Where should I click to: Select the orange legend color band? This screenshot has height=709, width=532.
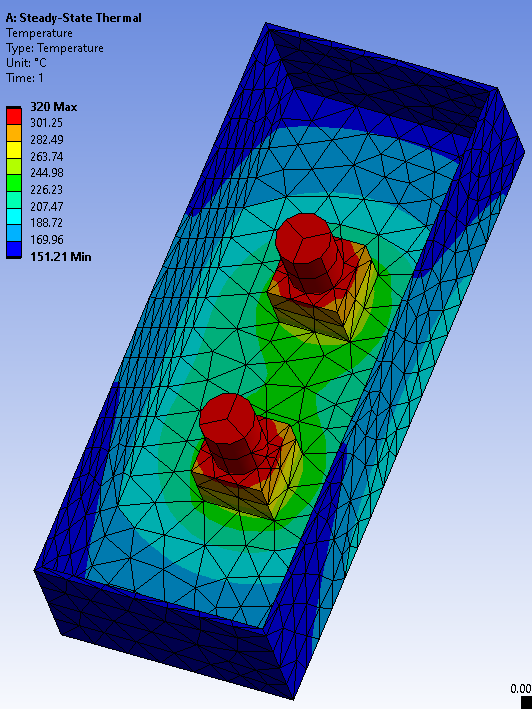click(x=14, y=133)
